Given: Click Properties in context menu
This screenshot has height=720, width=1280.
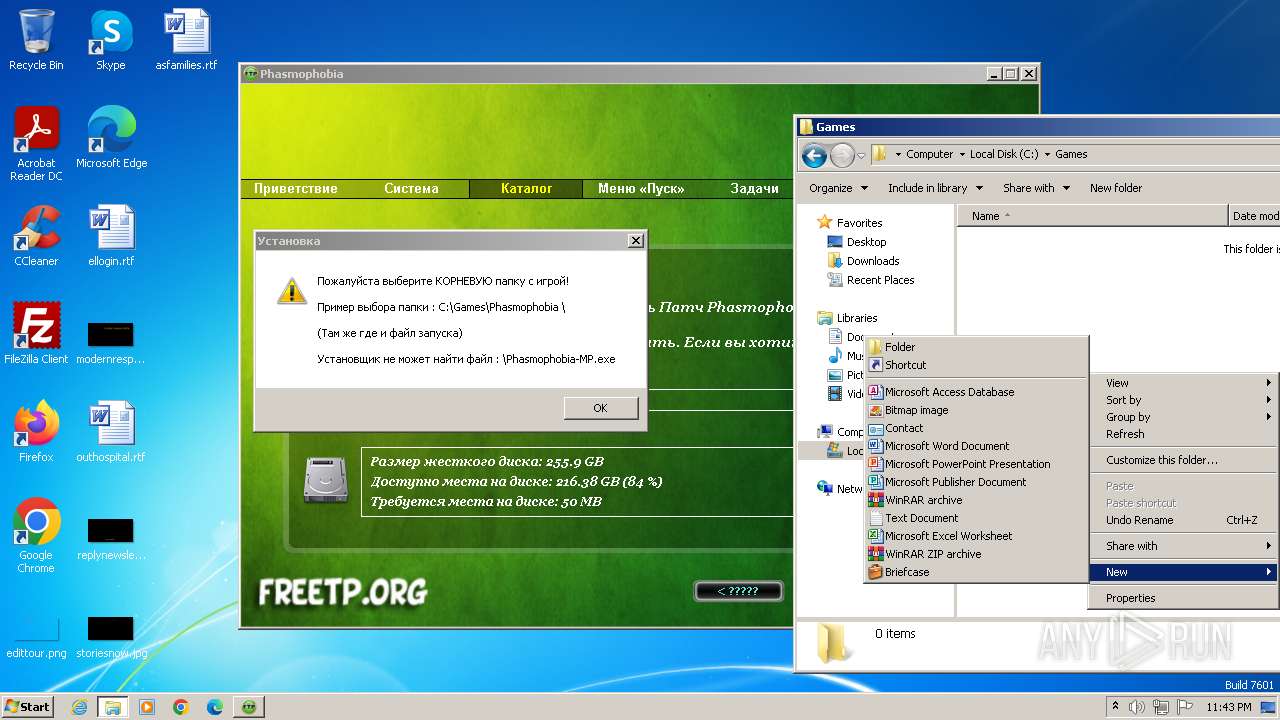Looking at the screenshot, I should tap(1184, 598).
